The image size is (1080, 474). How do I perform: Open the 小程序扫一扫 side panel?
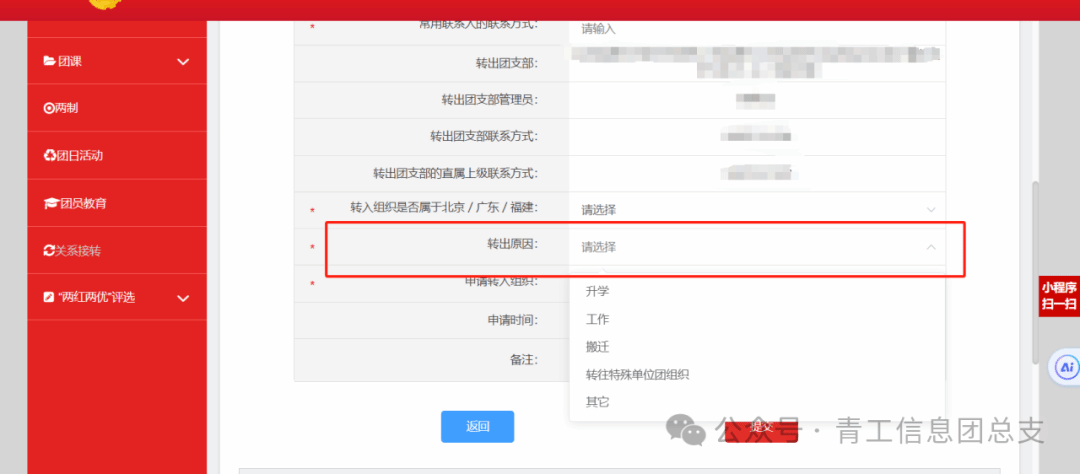[x=1058, y=297]
